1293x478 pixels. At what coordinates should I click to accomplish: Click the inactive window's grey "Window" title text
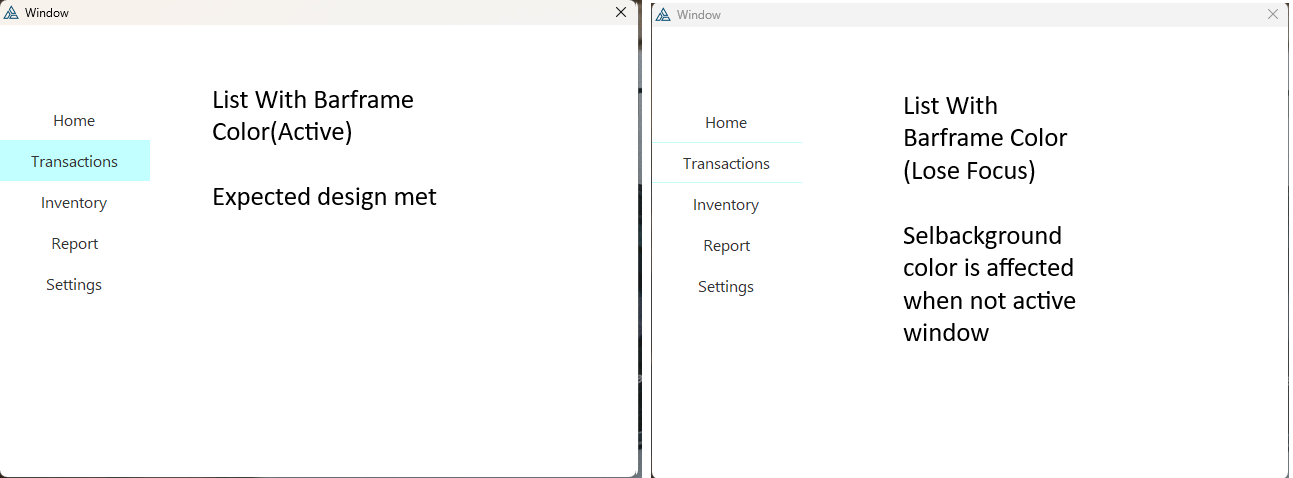699,15
